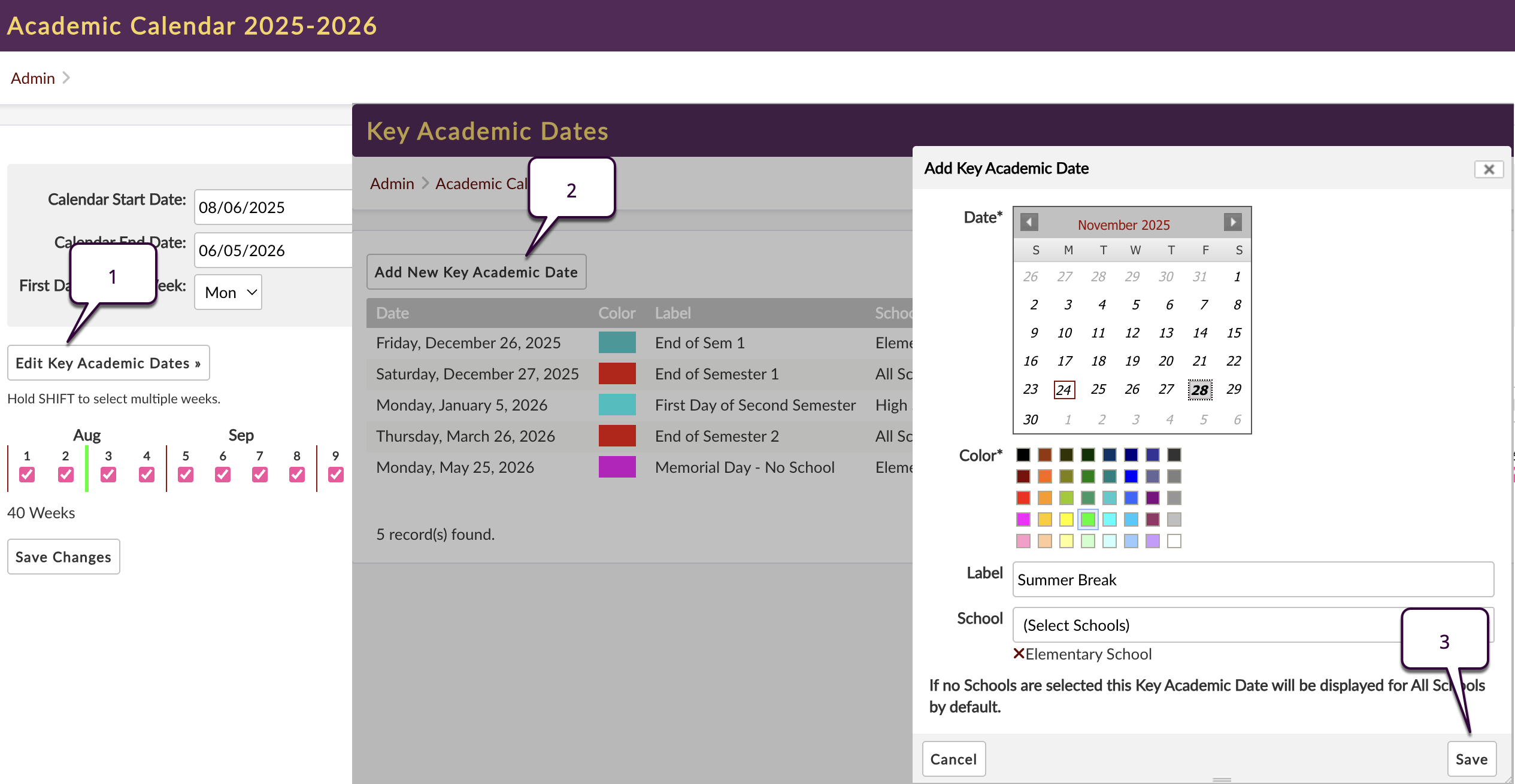Remove Elementary School with red X
This screenshot has width=1515, height=784.
tap(1019, 654)
